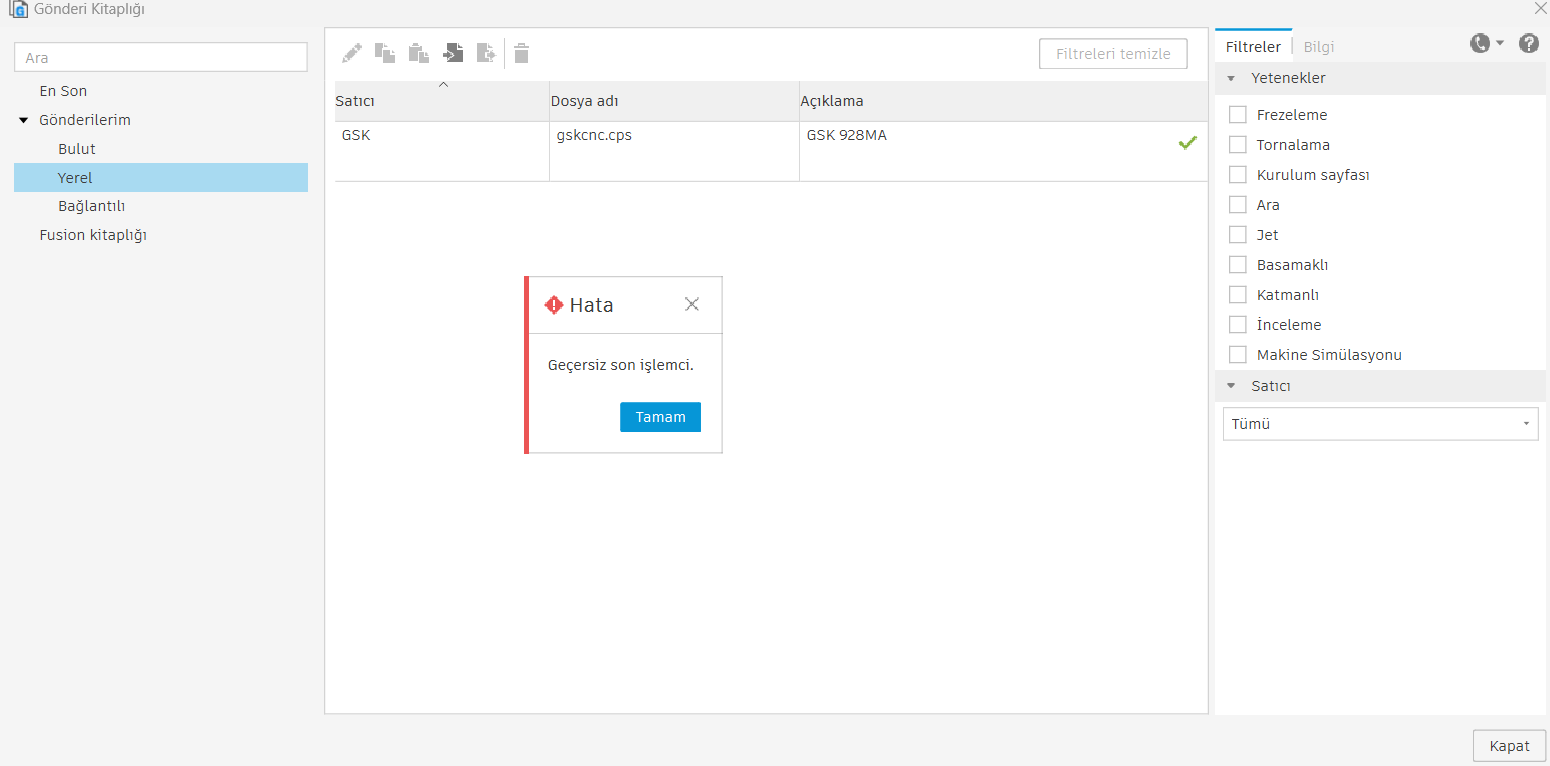The height and width of the screenshot is (766, 1550).
Task: Select the gskcnc.cps file name cell
Action: click(674, 151)
